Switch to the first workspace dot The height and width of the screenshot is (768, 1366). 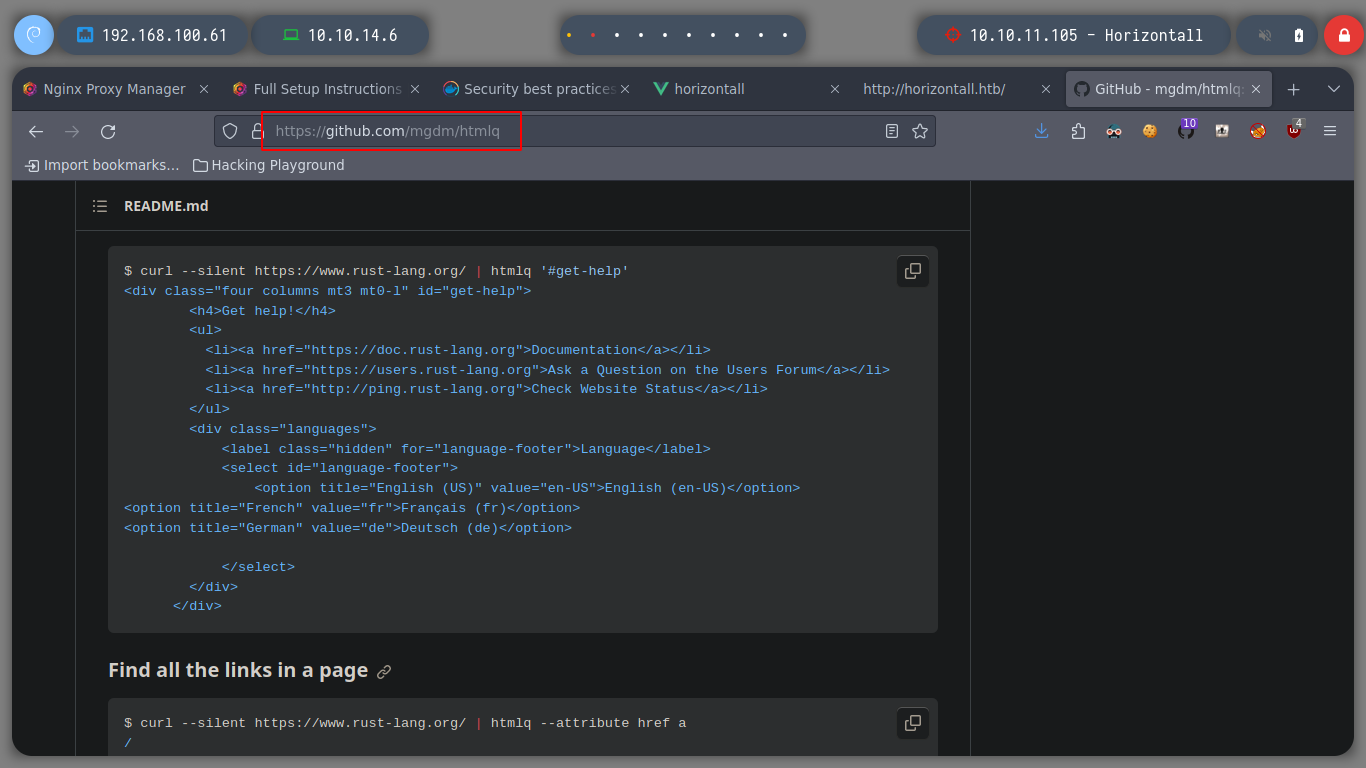(569, 35)
